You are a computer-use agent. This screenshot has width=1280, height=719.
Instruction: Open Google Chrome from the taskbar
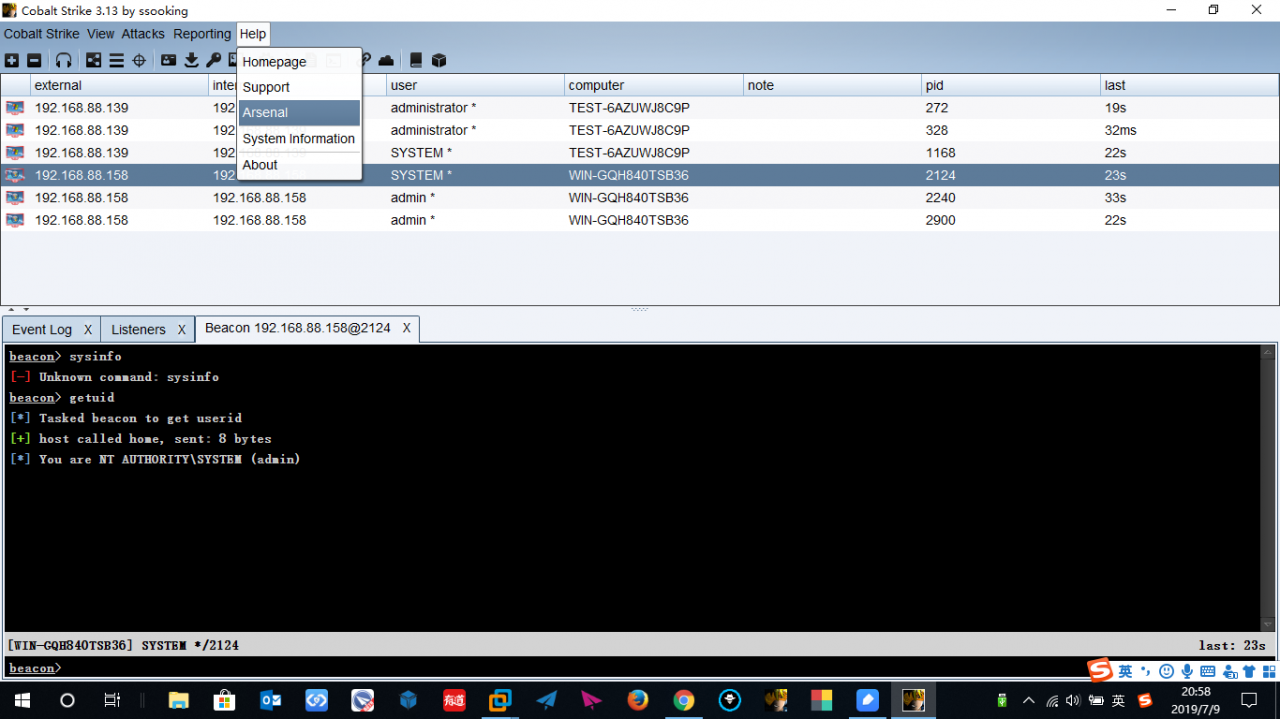684,700
